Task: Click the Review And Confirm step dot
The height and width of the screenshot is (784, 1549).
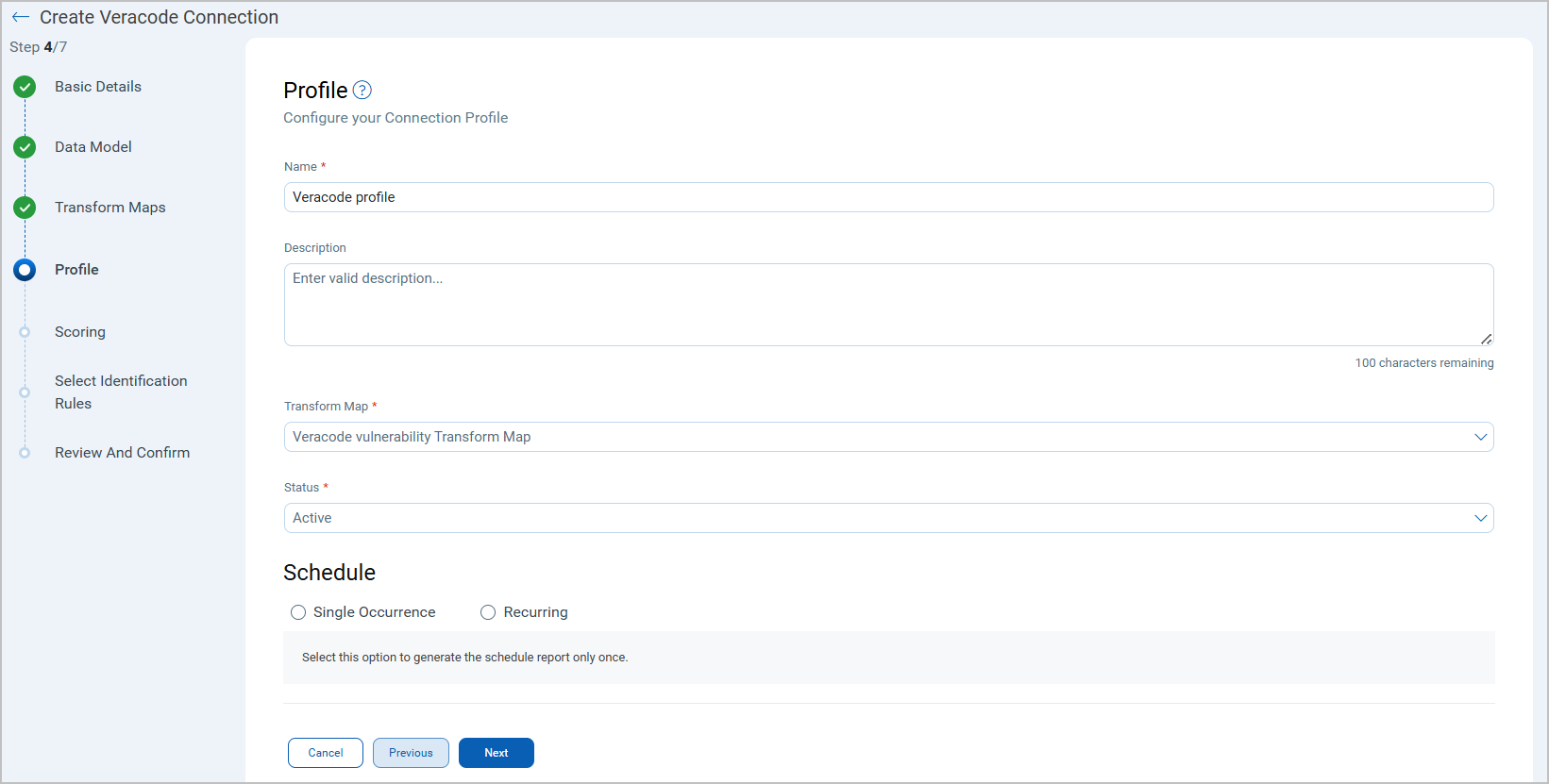Action: coord(25,453)
